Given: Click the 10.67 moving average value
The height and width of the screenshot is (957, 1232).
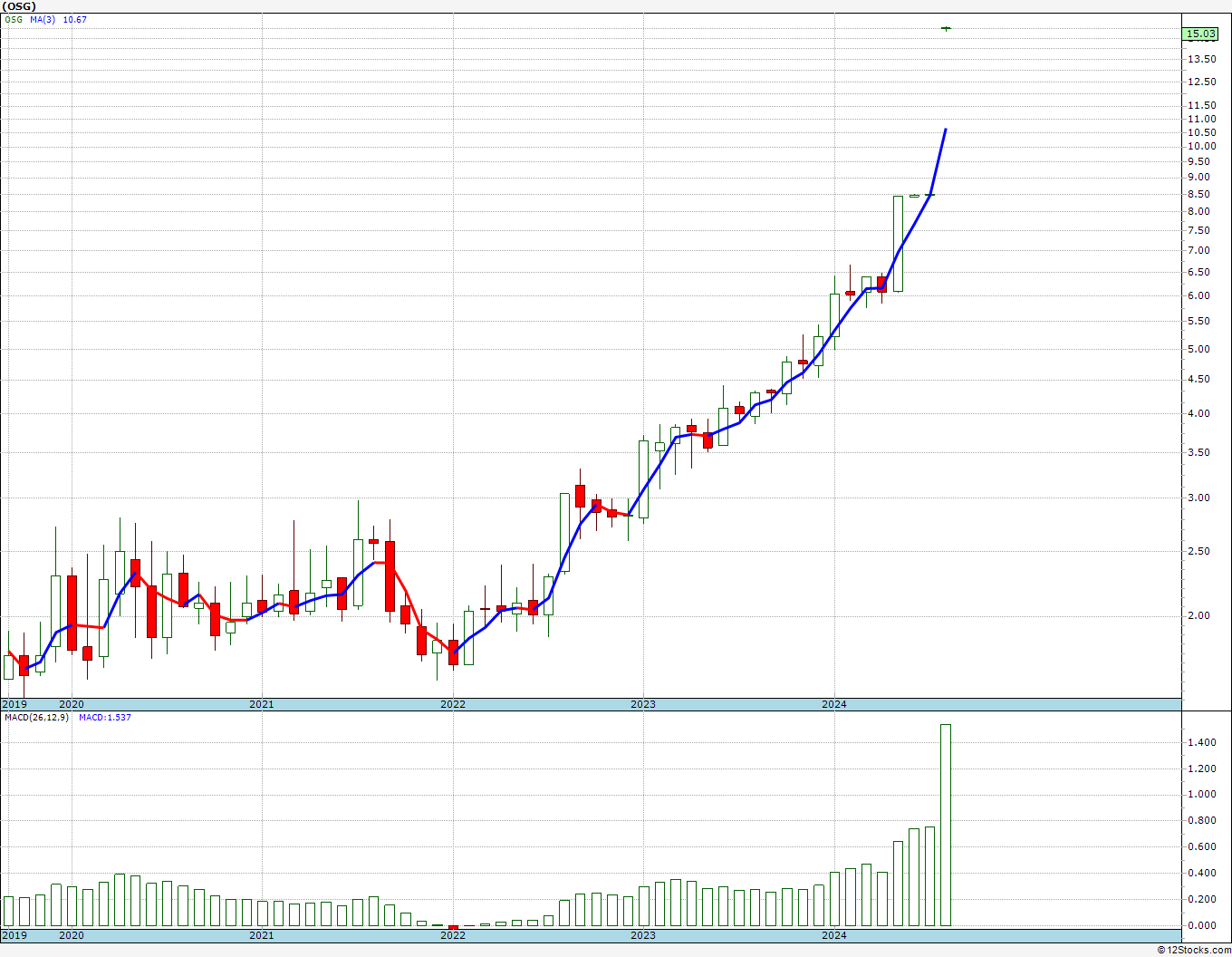Looking at the screenshot, I should pyautogui.click(x=74, y=19).
